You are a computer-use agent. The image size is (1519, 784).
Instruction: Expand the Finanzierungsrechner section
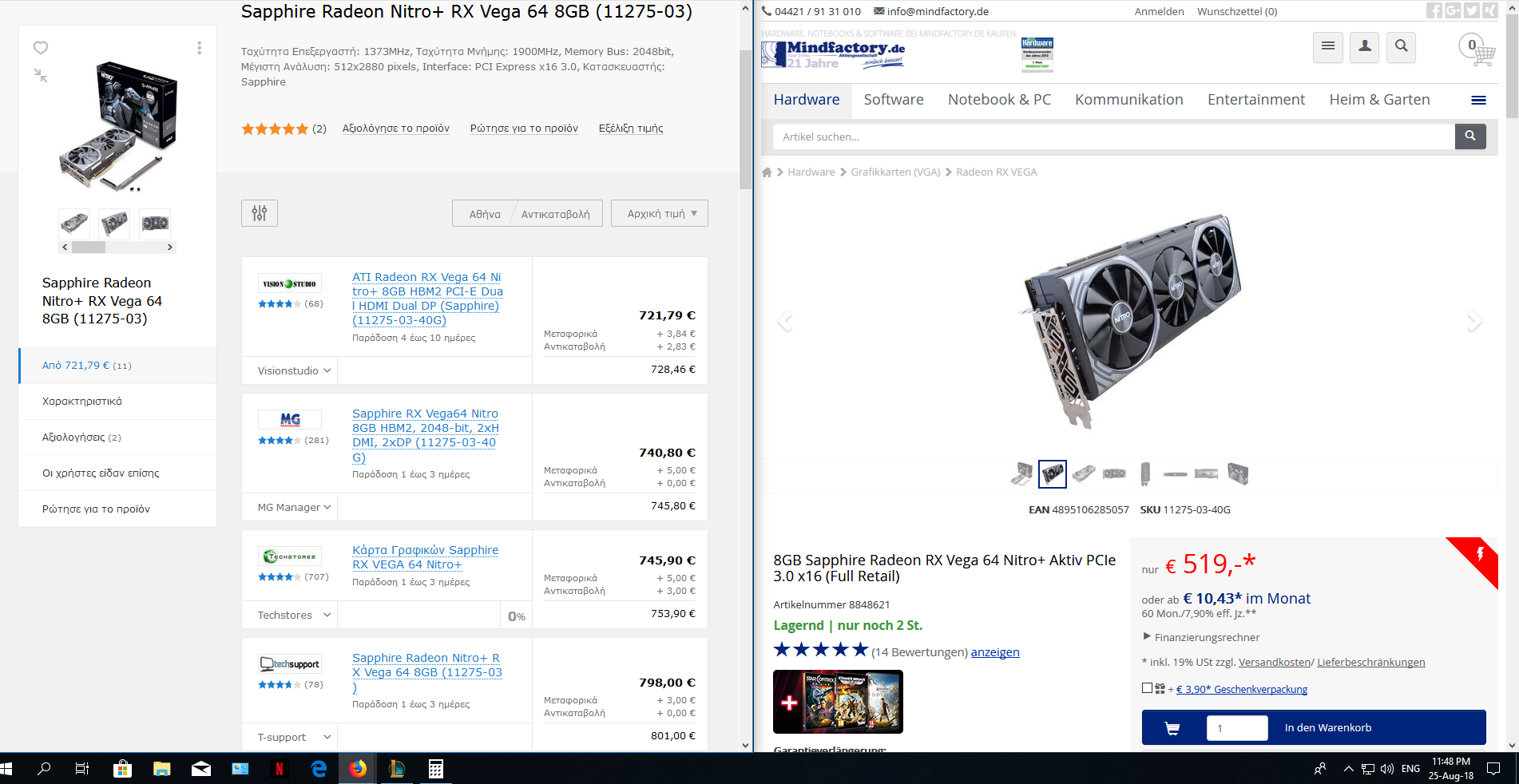(x=1201, y=637)
